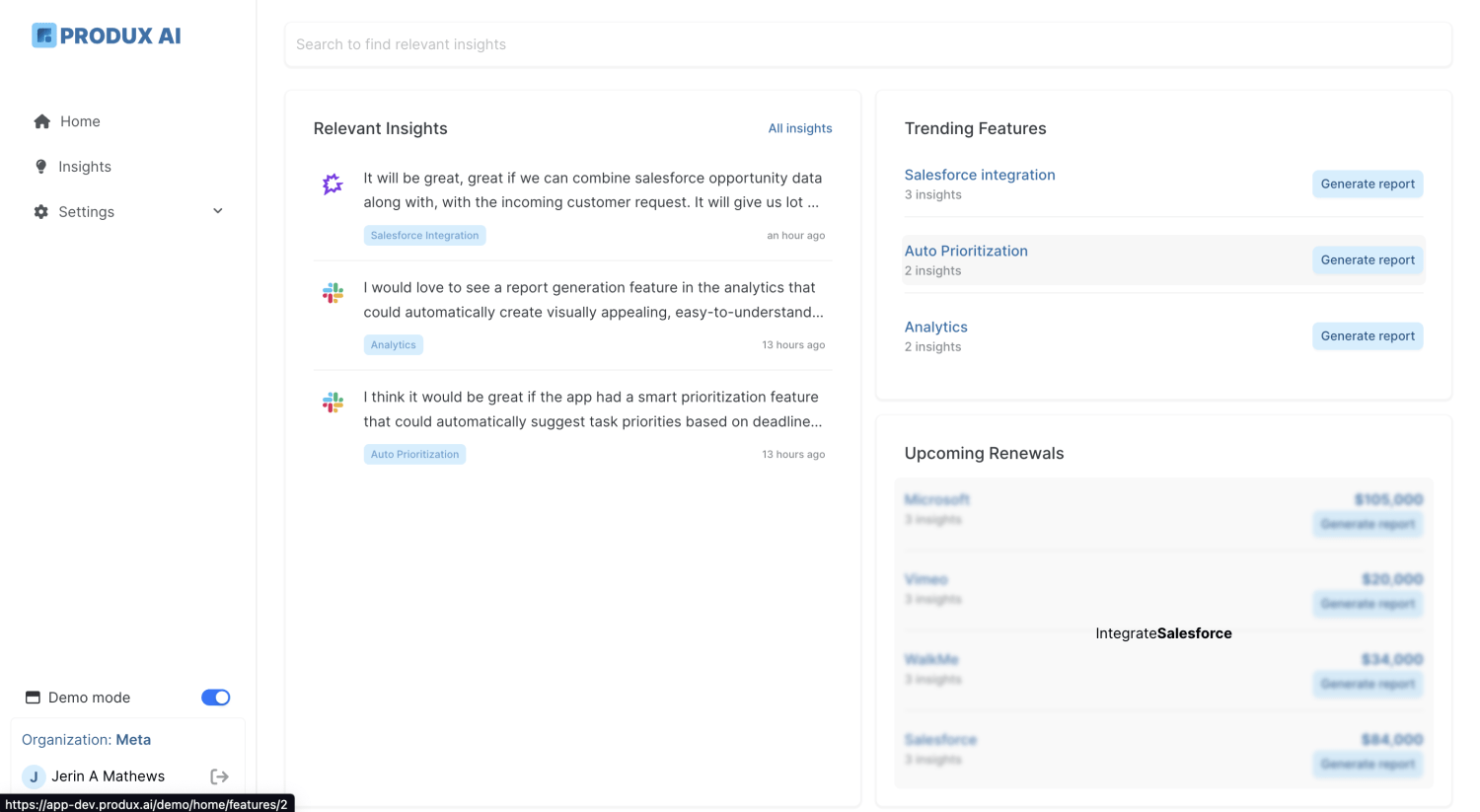The width and height of the screenshot is (1480, 812).
Task: Open Auto Prioritization trending feature link
Action: (965, 251)
